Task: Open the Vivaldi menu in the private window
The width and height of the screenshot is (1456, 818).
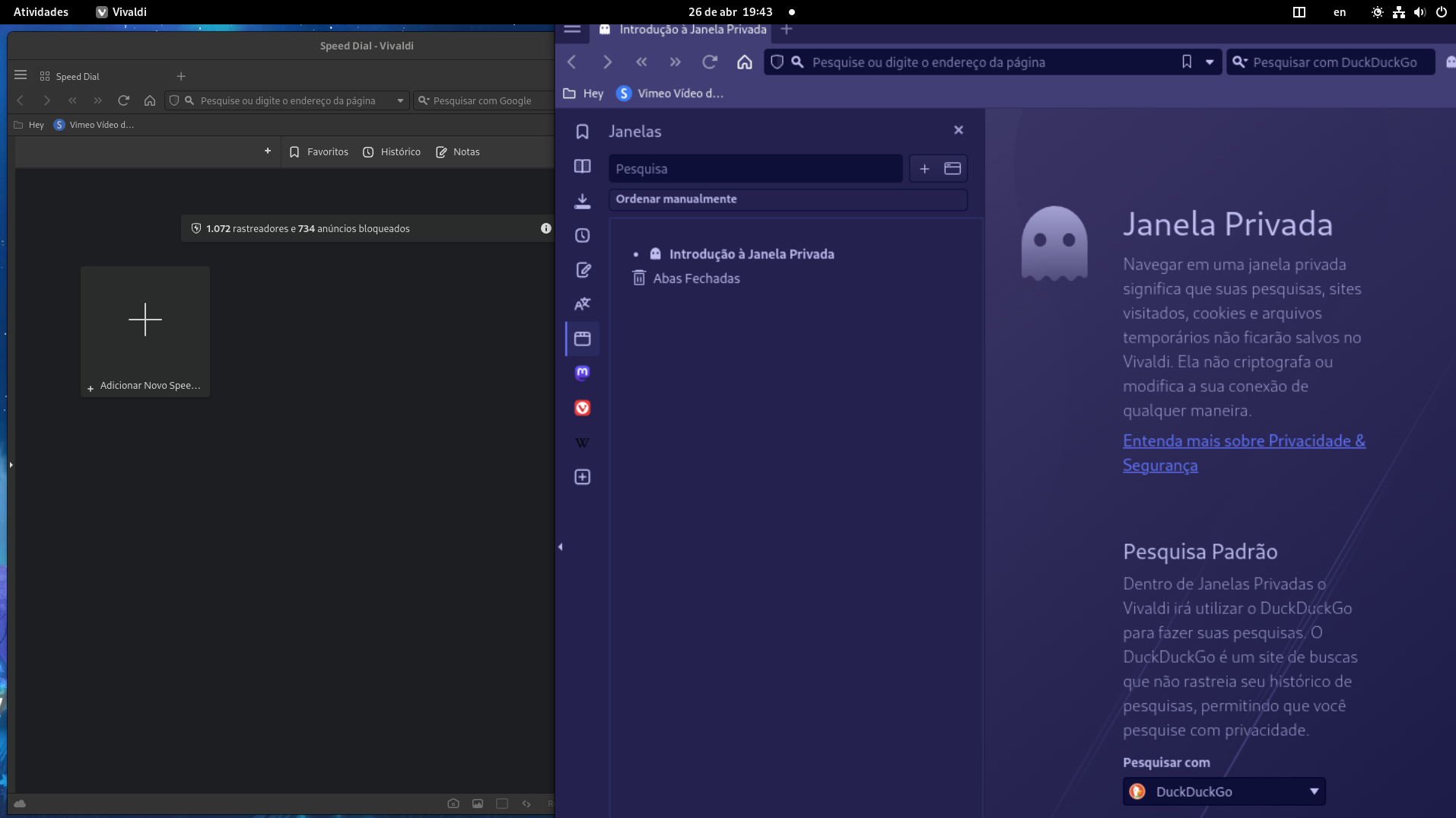Action: pos(573,30)
